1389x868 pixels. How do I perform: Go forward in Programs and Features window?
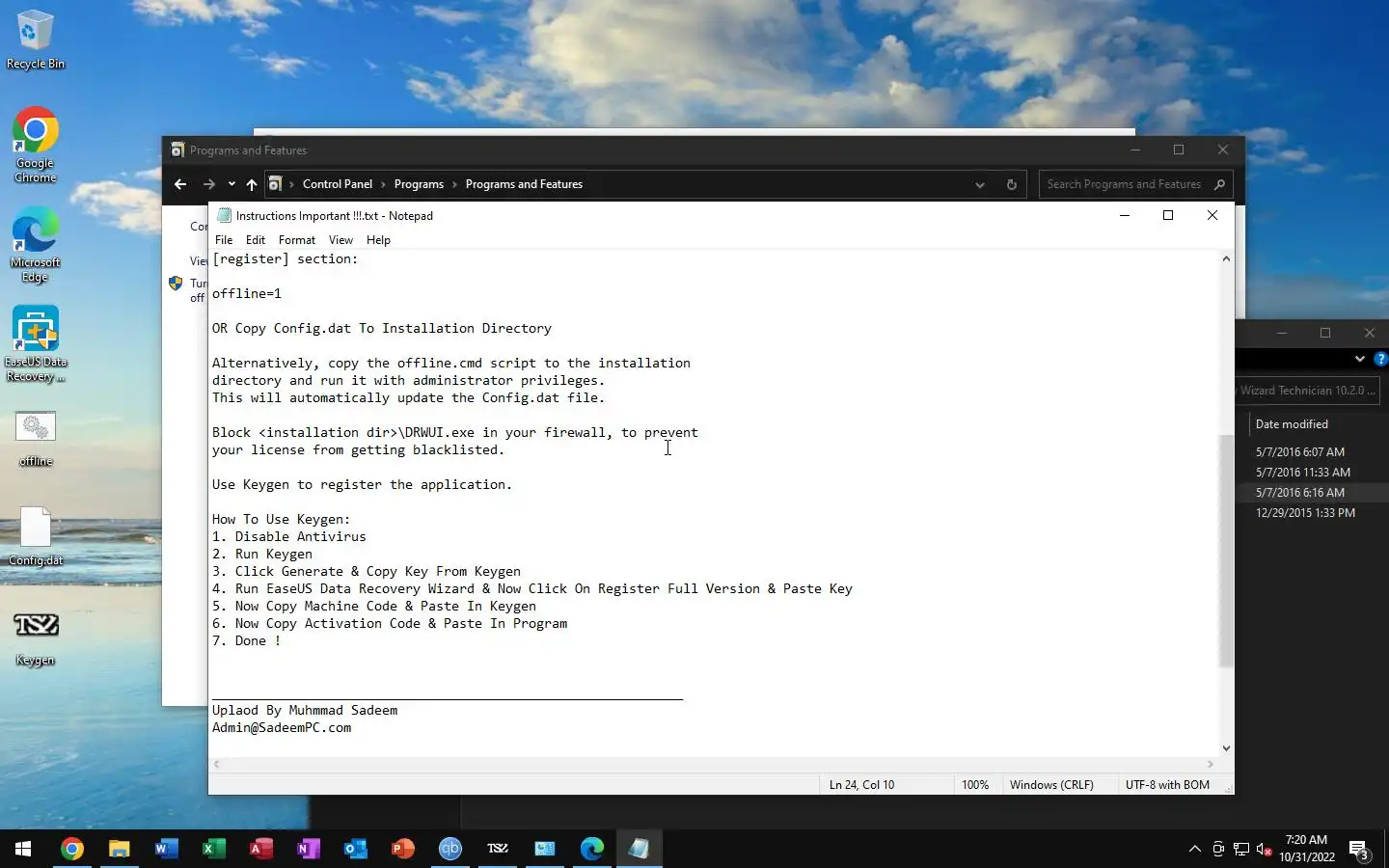208,184
